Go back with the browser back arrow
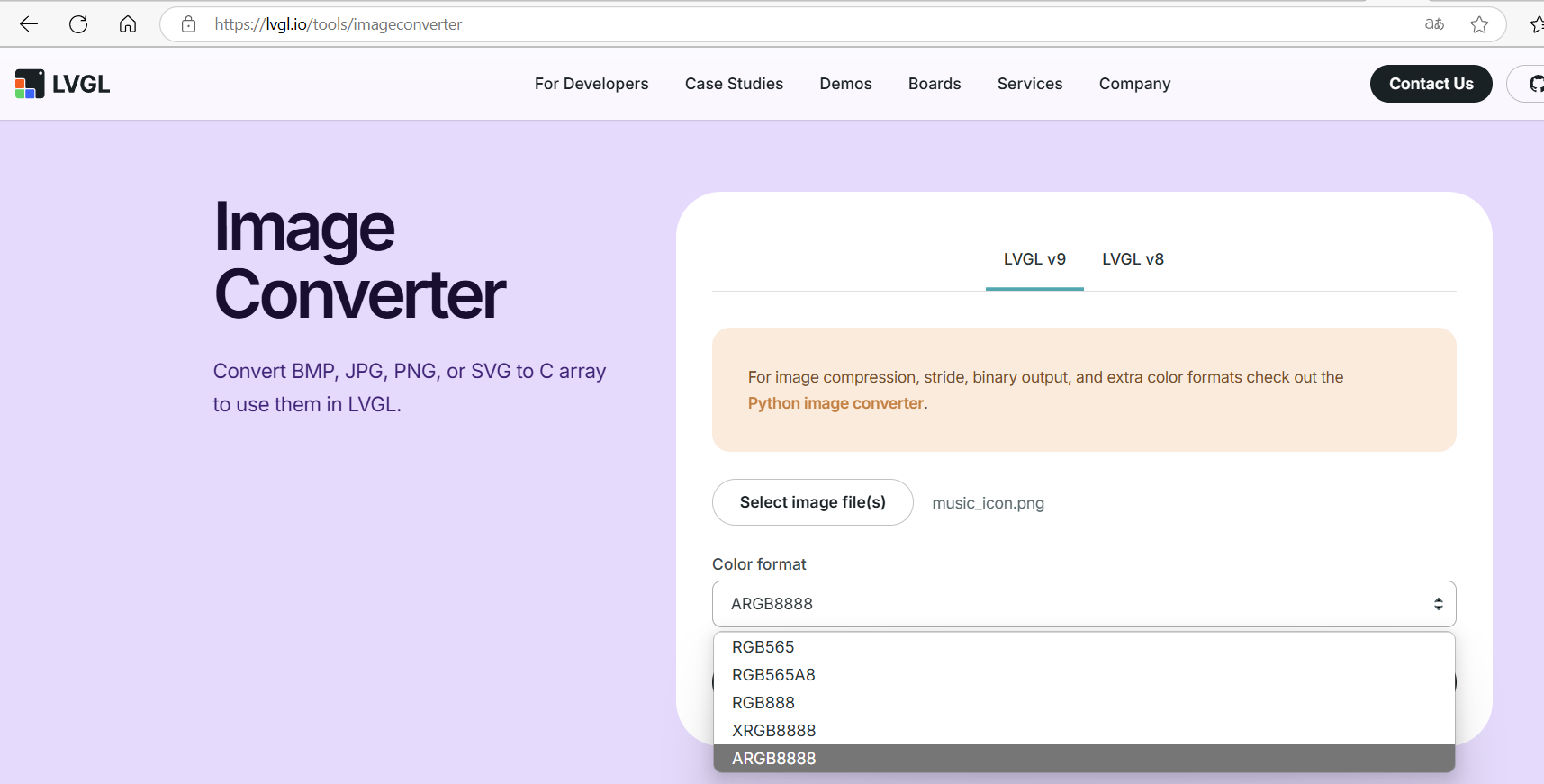Viewport: 1544px width, 784px height. tap(29, 24)
